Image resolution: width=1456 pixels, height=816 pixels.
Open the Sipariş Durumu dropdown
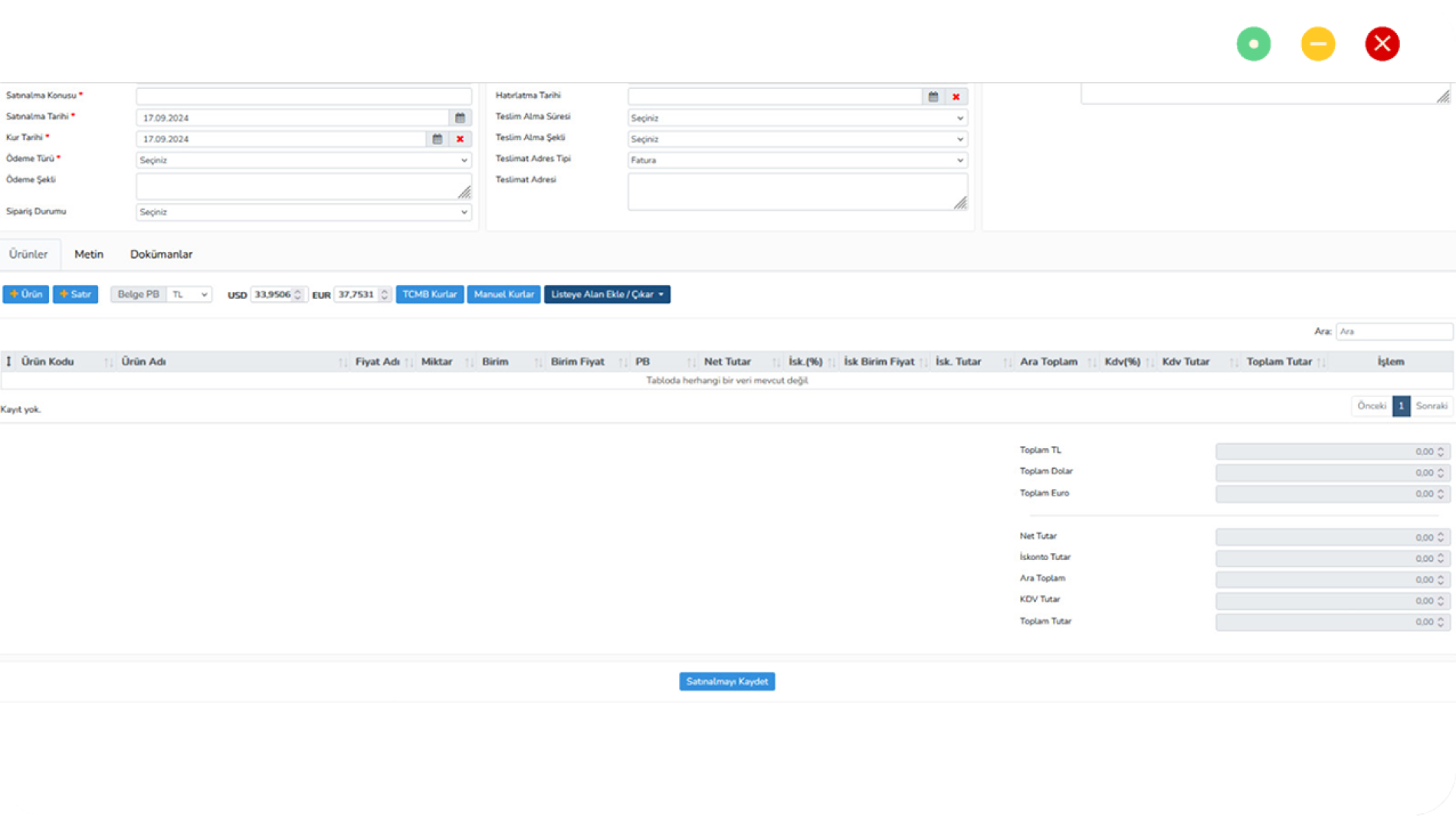[303, 212]
